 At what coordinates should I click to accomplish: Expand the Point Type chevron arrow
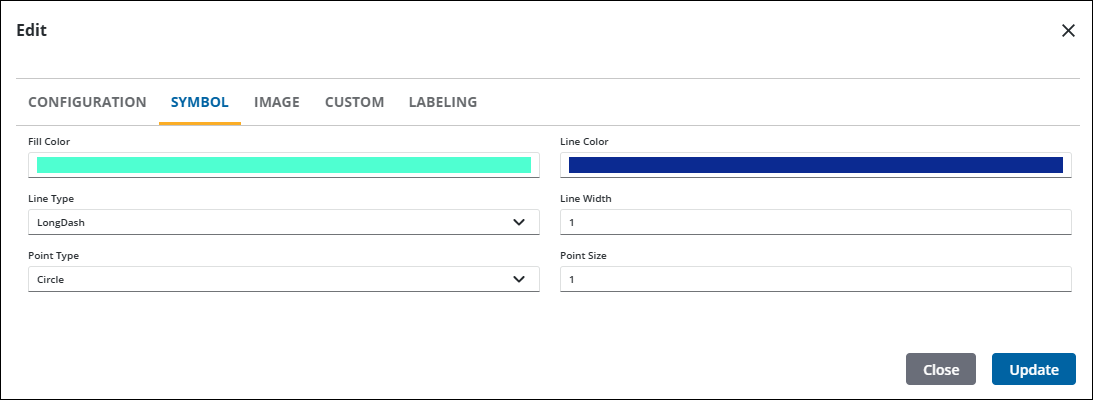[x=519, y=279]
